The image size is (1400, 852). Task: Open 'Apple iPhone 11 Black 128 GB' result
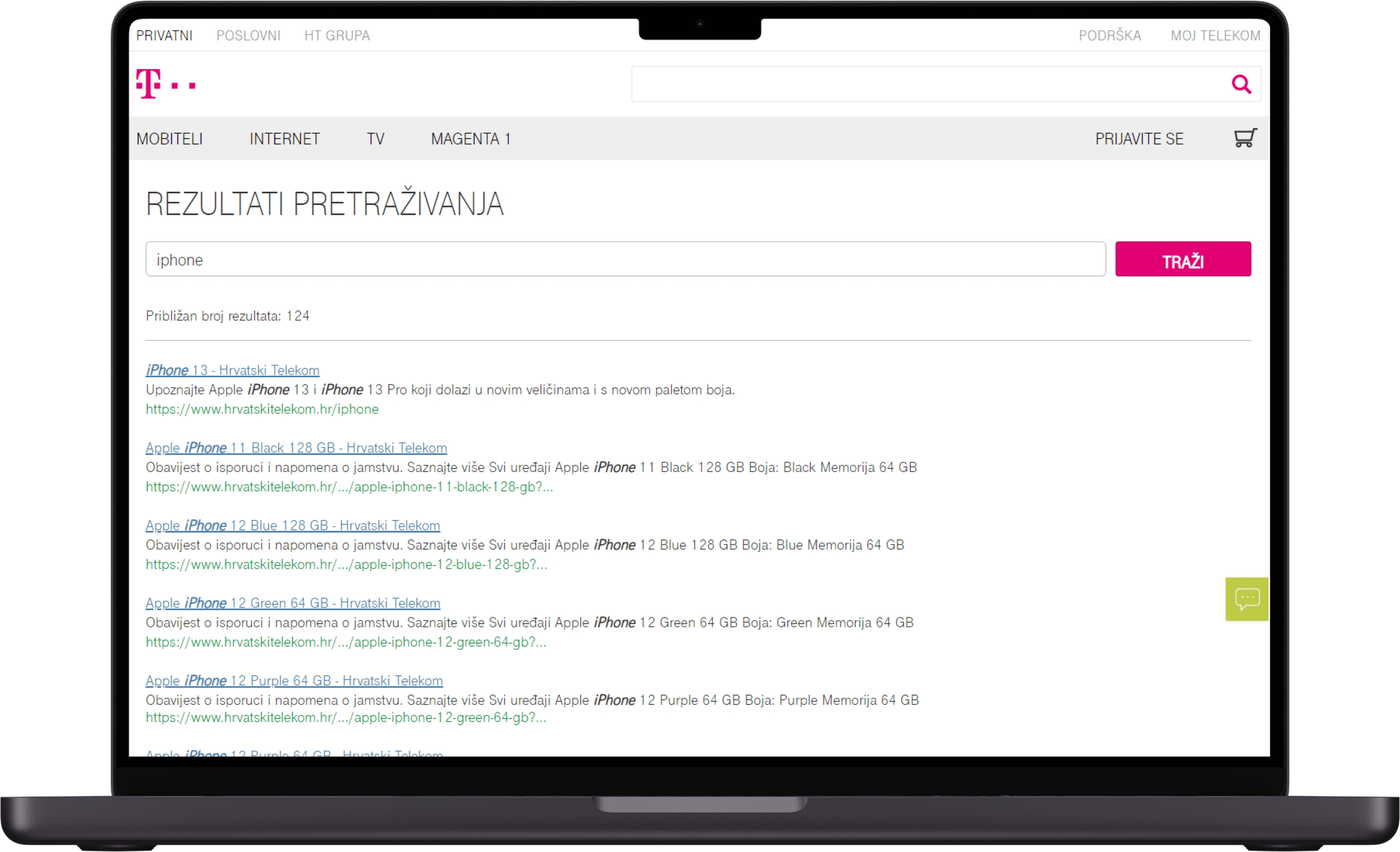[296, 448]
